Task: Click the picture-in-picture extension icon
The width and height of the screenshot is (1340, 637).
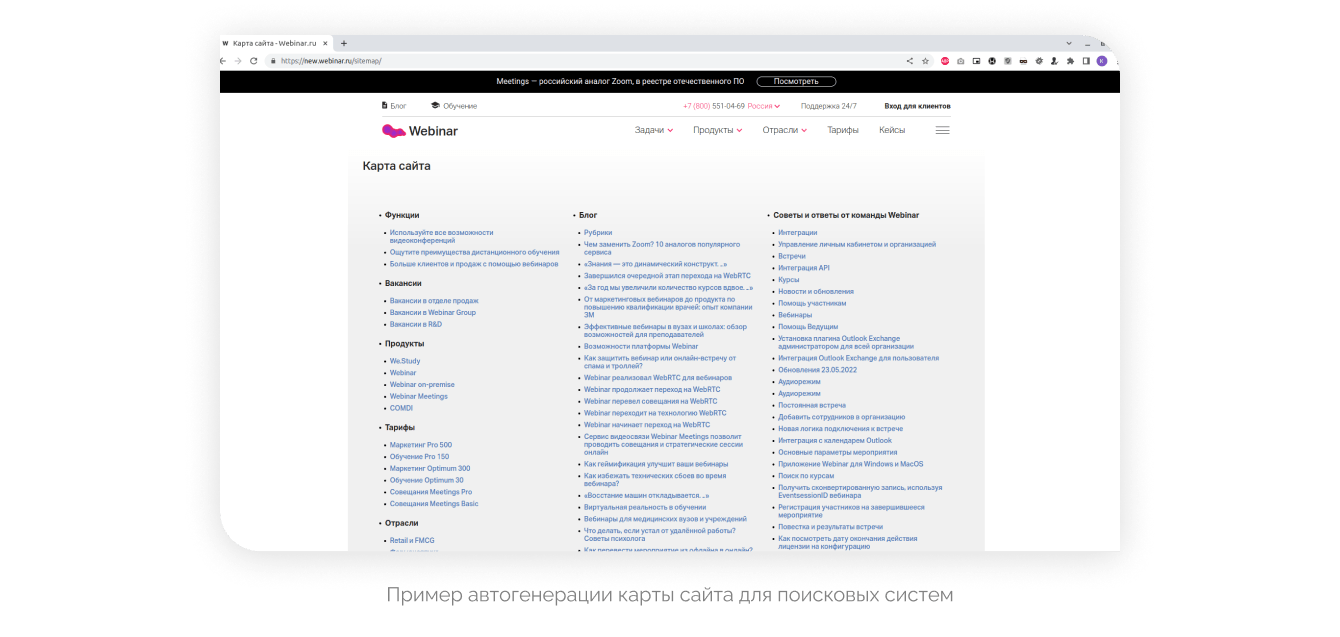Action: [x=977, y=61]
